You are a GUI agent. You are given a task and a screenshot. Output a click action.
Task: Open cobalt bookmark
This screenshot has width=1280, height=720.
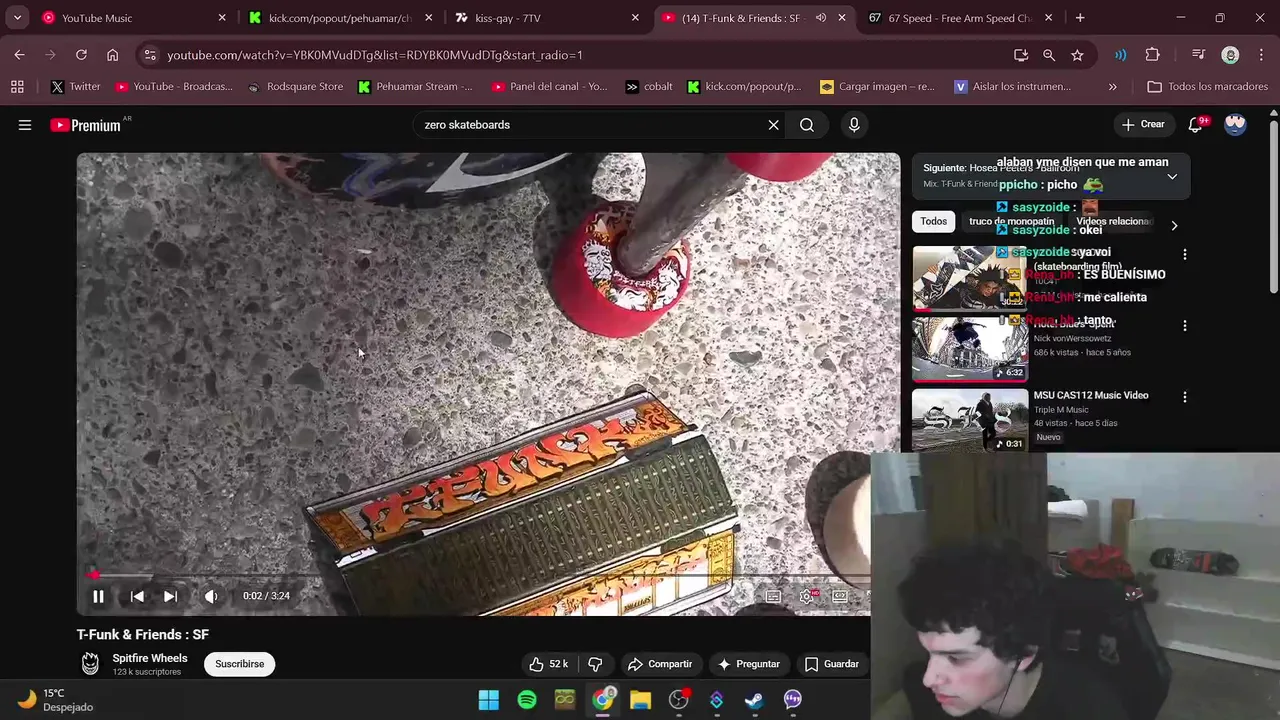[649, 87]
